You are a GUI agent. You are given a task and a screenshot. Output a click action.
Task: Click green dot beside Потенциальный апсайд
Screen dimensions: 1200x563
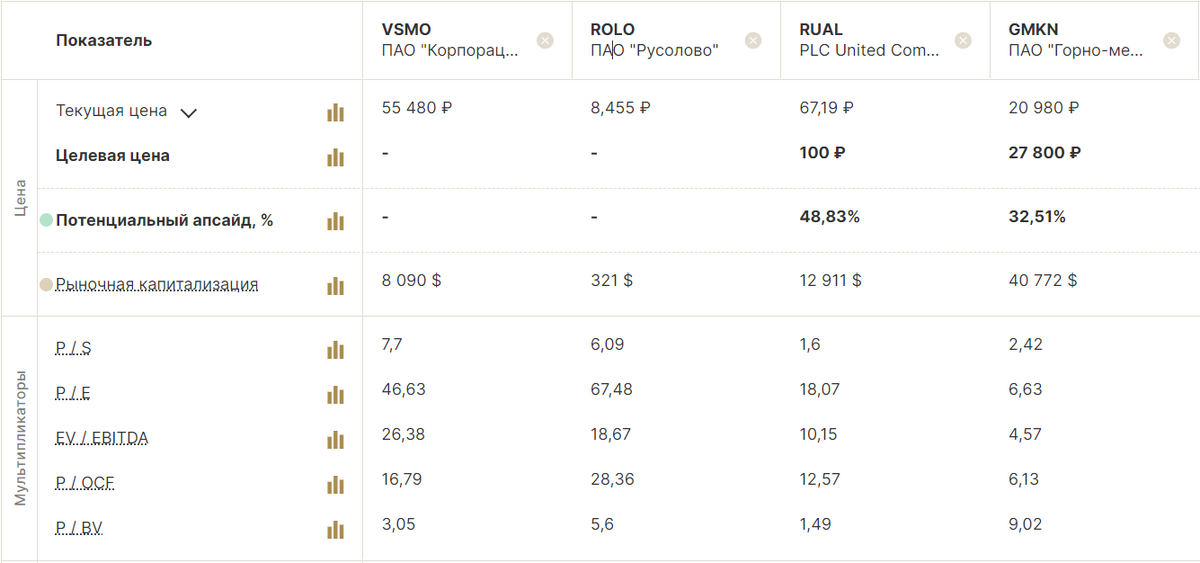pyautogui.click(x=46, y=220)
